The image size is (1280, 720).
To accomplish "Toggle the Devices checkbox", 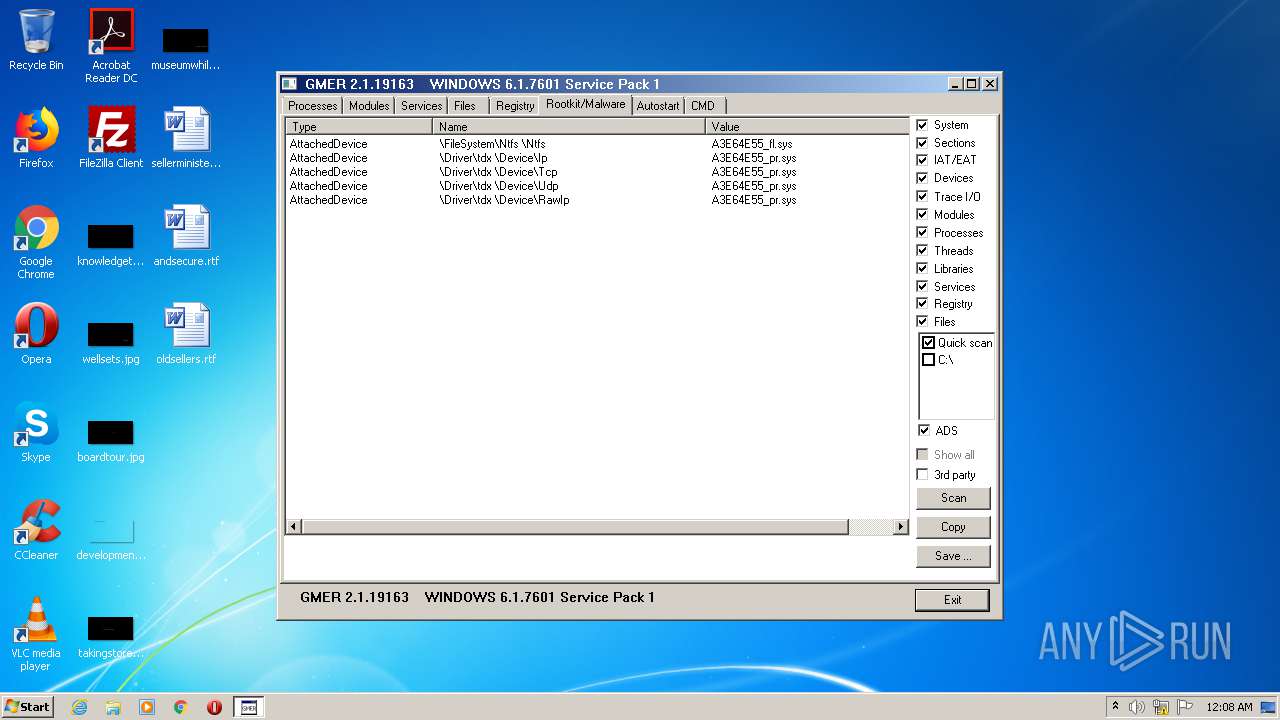I will click(922, 178).
